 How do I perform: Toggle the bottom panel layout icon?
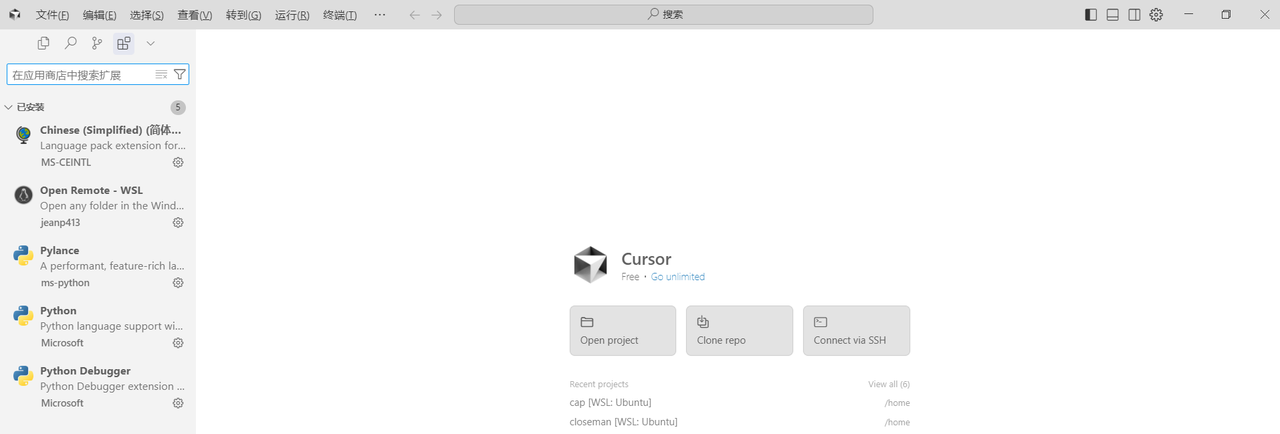(1112, 15)
